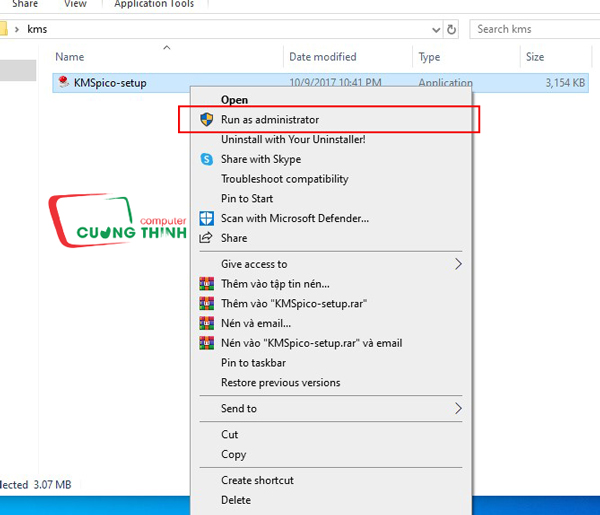Click the refresh icon beside address bar

(452, 29)
